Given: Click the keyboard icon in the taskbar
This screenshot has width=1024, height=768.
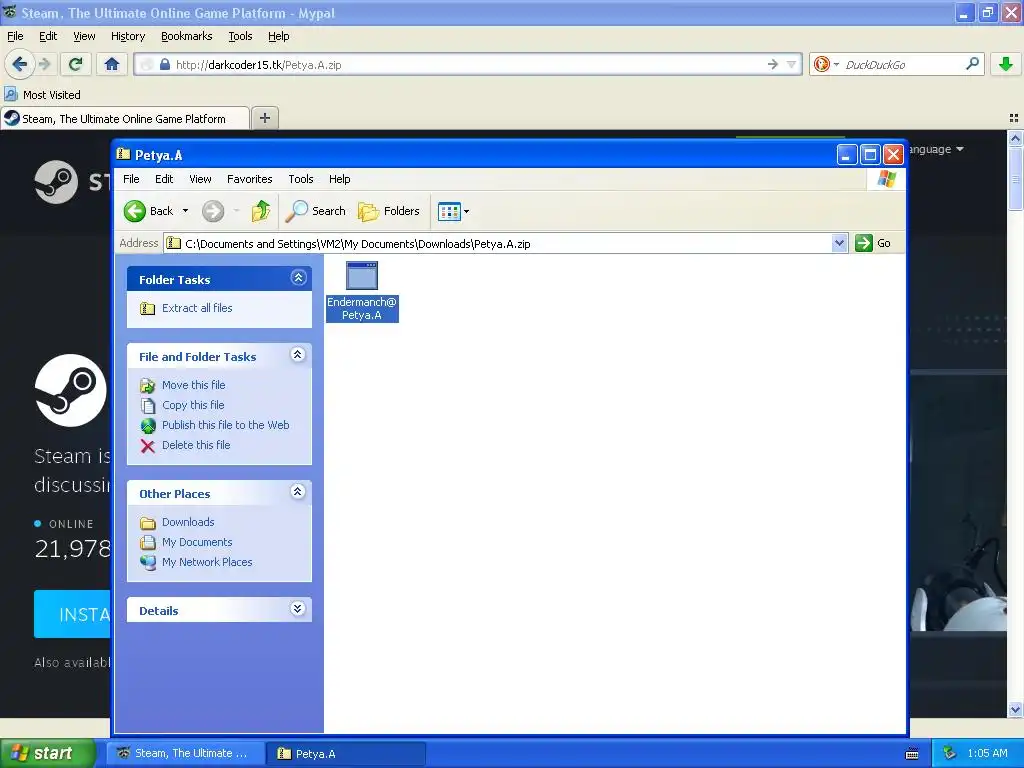Looking at the screenshot, I should click(x=912, y=754).
